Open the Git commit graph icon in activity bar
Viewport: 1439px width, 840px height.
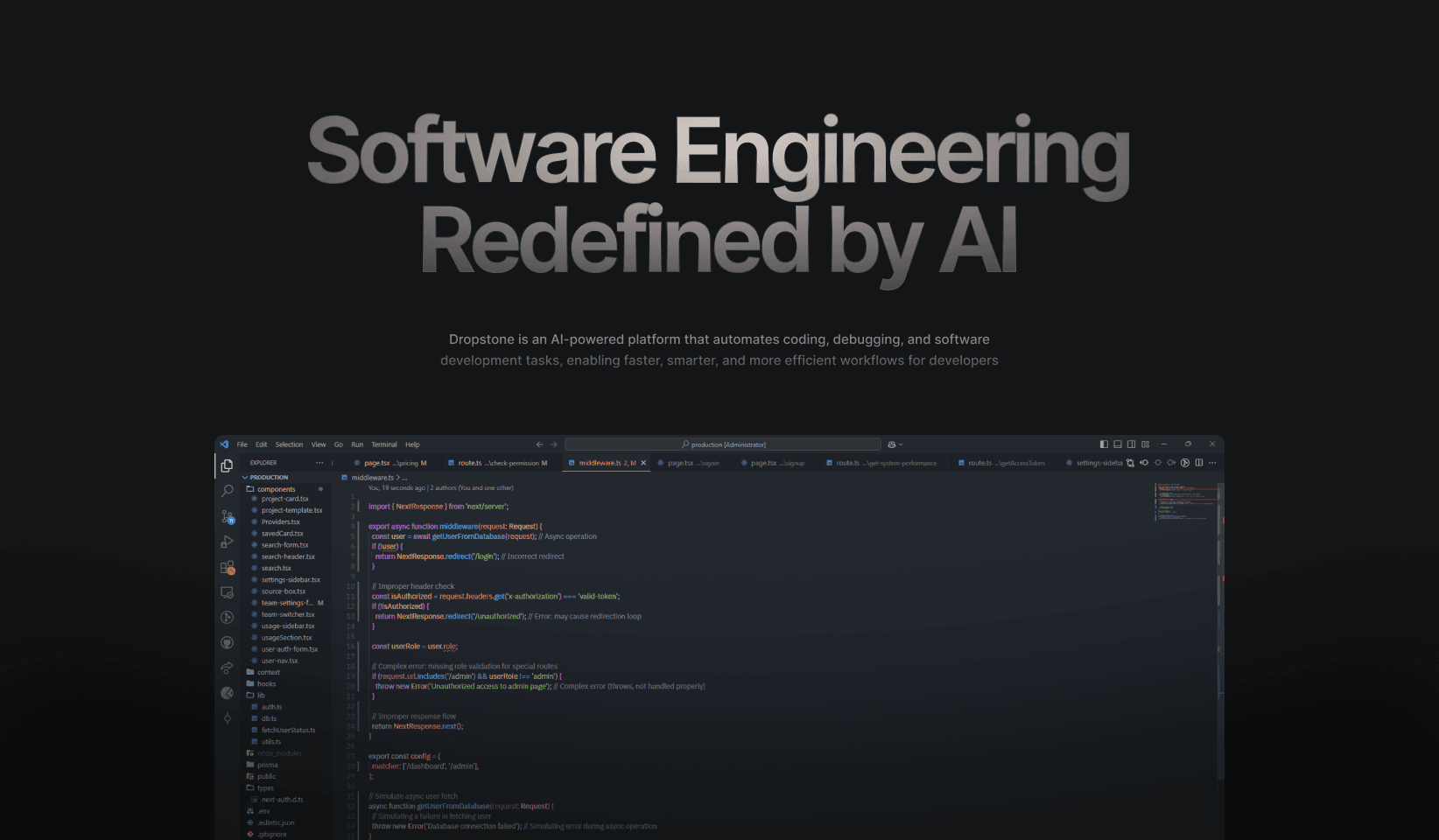[x=227, y=718]
